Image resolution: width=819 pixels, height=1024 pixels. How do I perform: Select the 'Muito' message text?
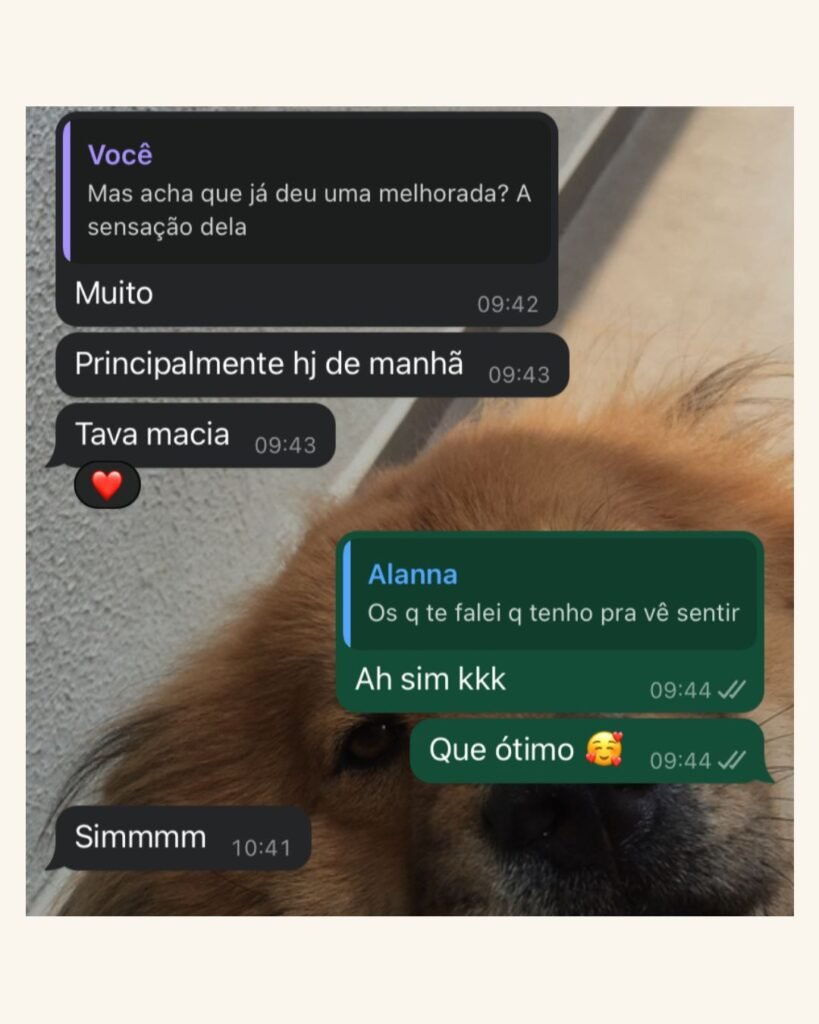click(x=114, y=293)
